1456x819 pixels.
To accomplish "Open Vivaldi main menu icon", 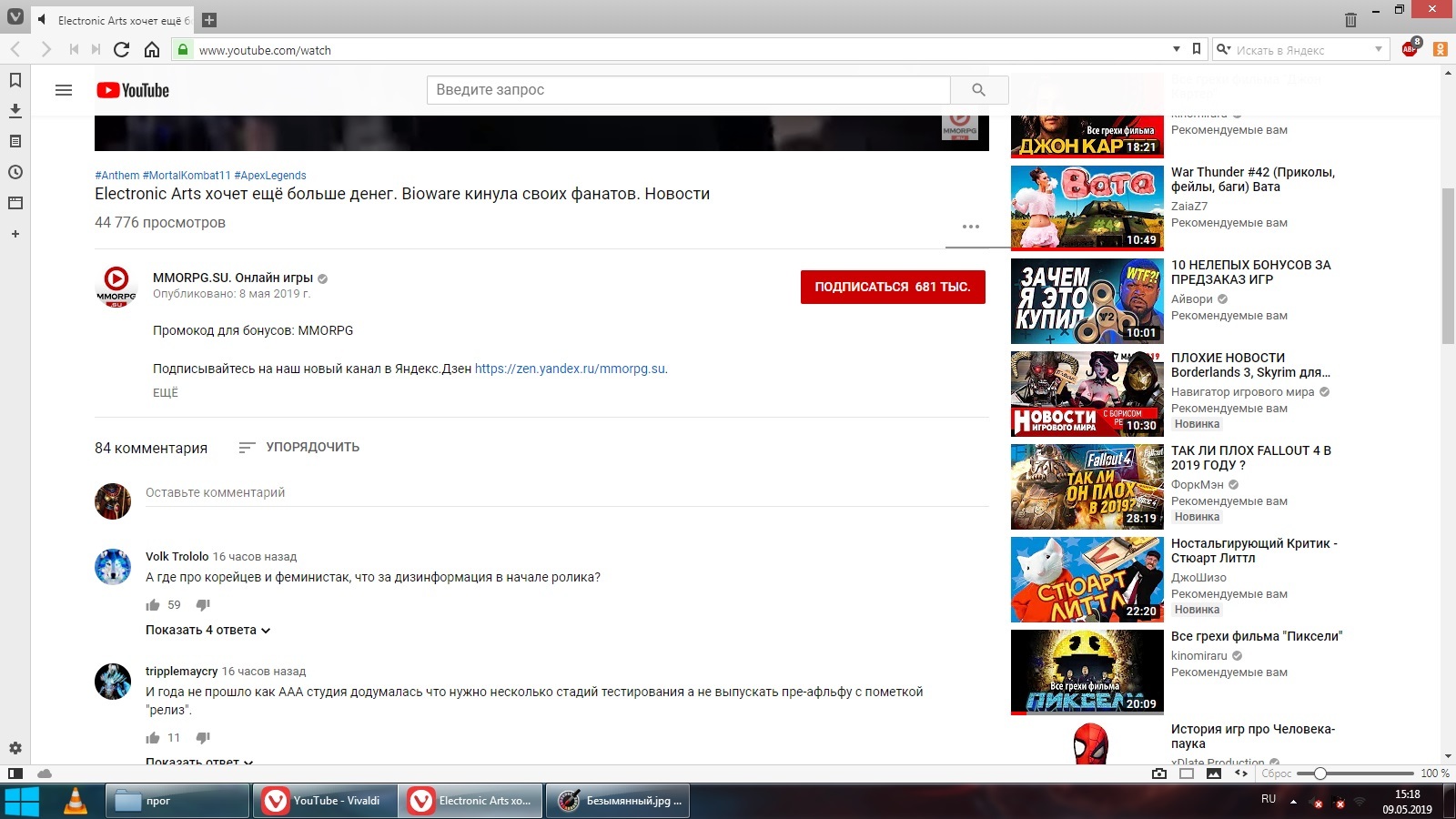I will coord(15,15).
